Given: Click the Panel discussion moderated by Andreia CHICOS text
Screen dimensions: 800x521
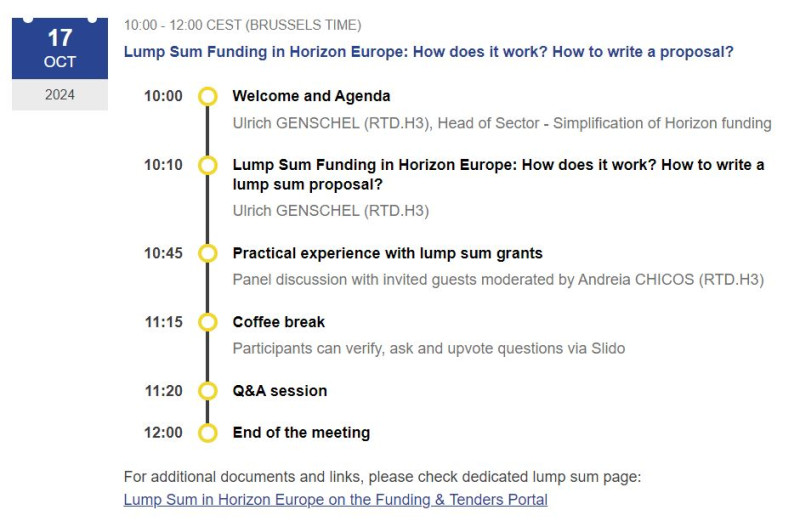Looking at the screenshot, I should coord(498,280).
